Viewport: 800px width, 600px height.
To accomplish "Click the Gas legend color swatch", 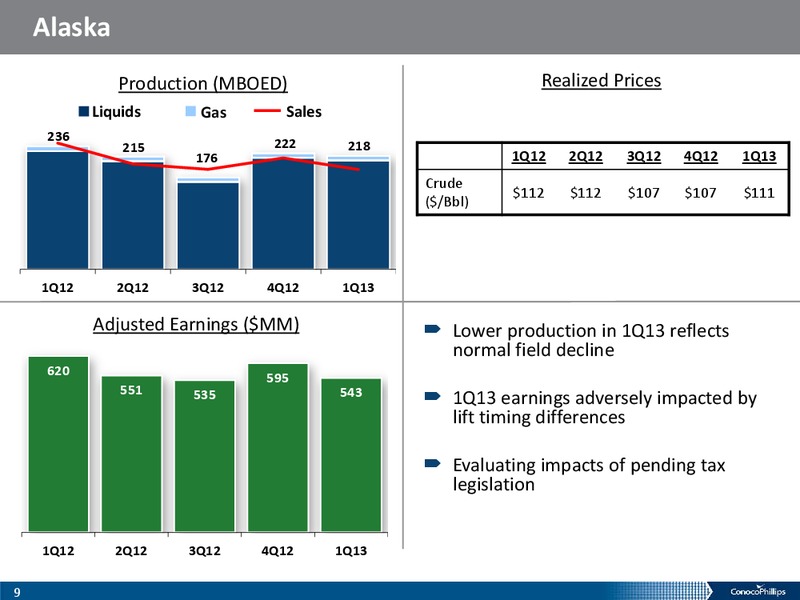I will point(190,111).
